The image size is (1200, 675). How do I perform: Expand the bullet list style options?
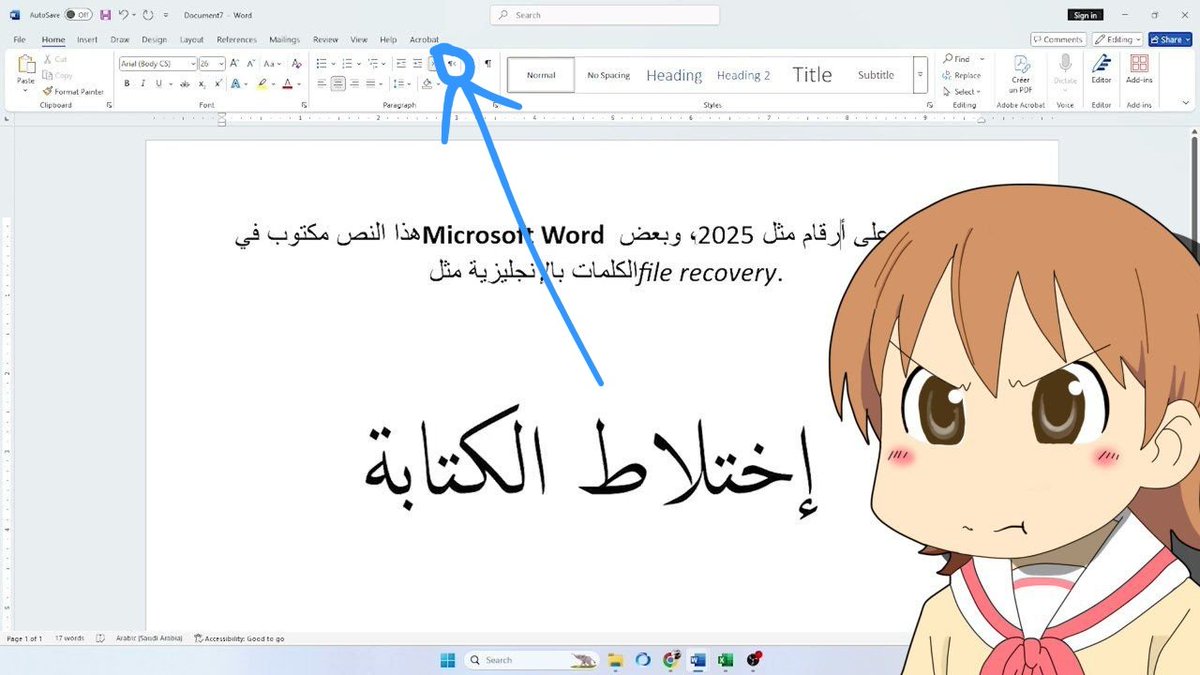pyautogui.click(x=334, y=62)
